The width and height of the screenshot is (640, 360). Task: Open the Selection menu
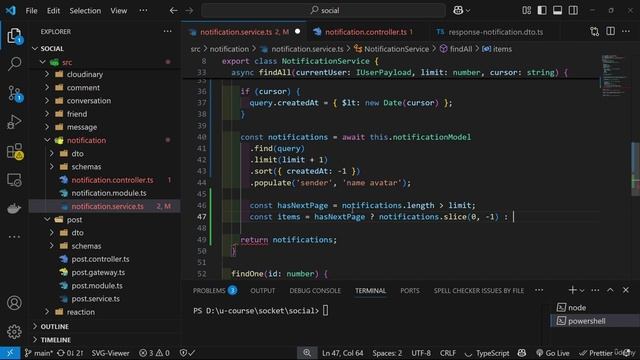tap(85, 11)
